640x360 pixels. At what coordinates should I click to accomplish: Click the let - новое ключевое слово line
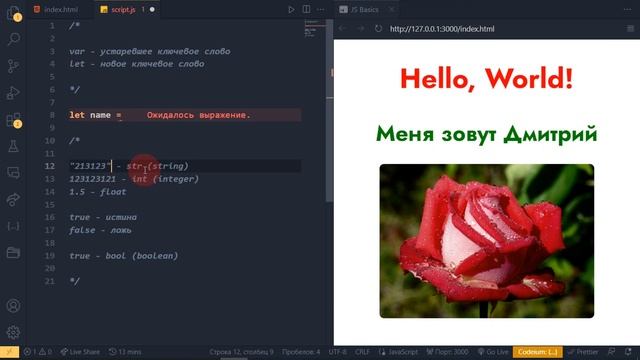coord(137,64)
